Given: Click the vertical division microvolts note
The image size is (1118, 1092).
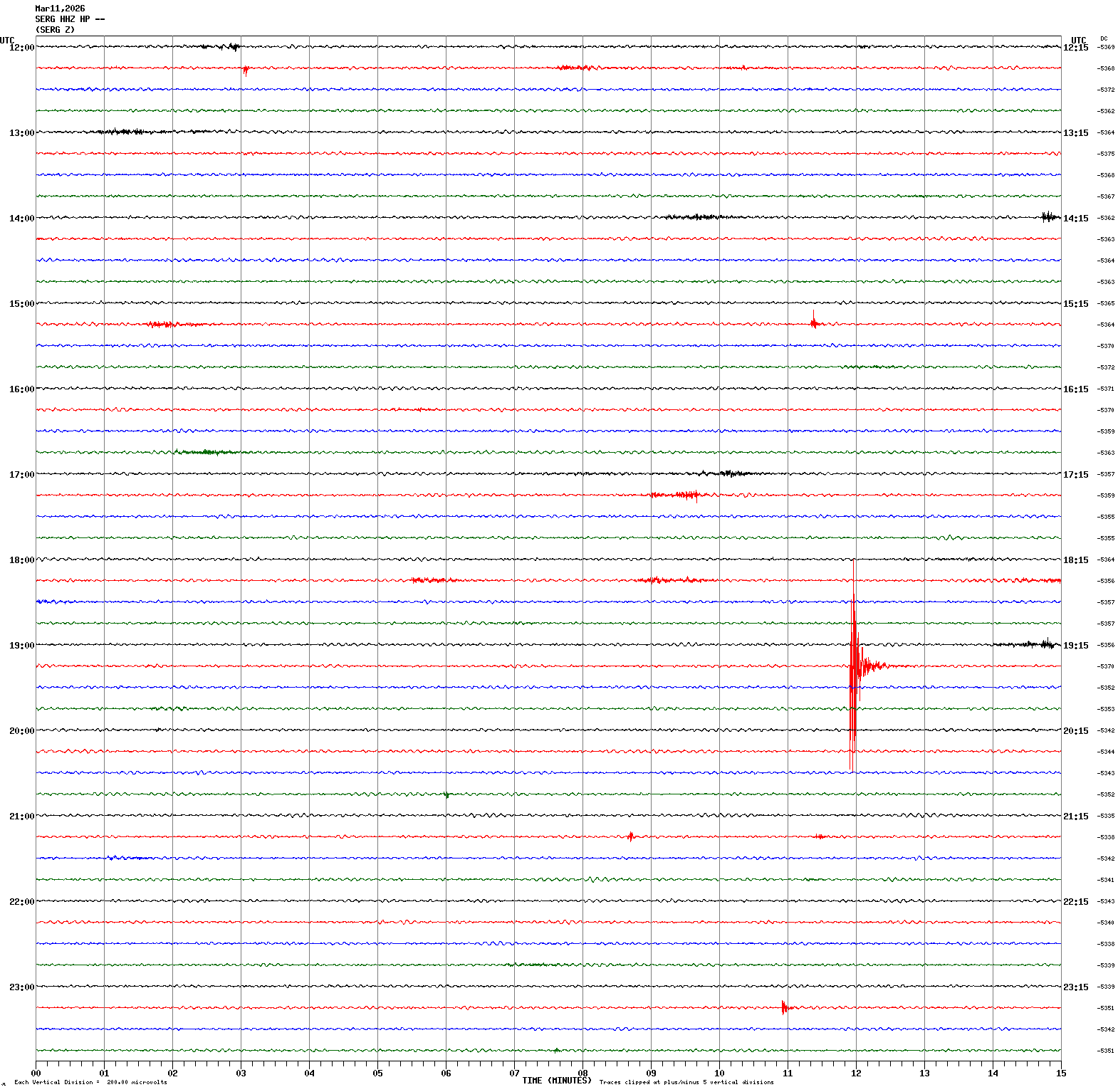Looking at the screenshot, I should [x=90, y=1082].
